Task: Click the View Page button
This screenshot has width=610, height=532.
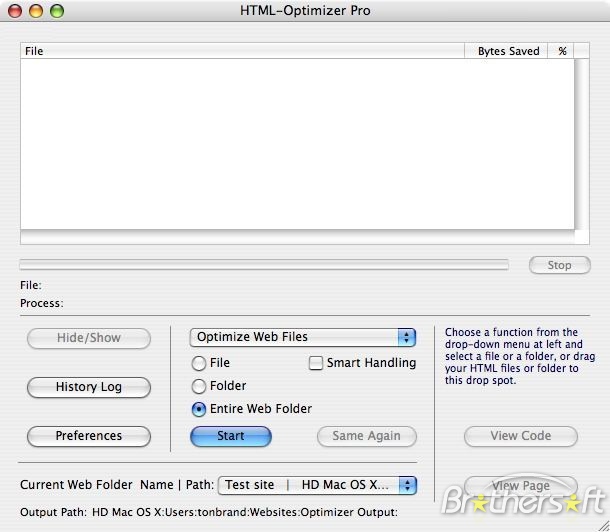Action: (x=521, y=486)
